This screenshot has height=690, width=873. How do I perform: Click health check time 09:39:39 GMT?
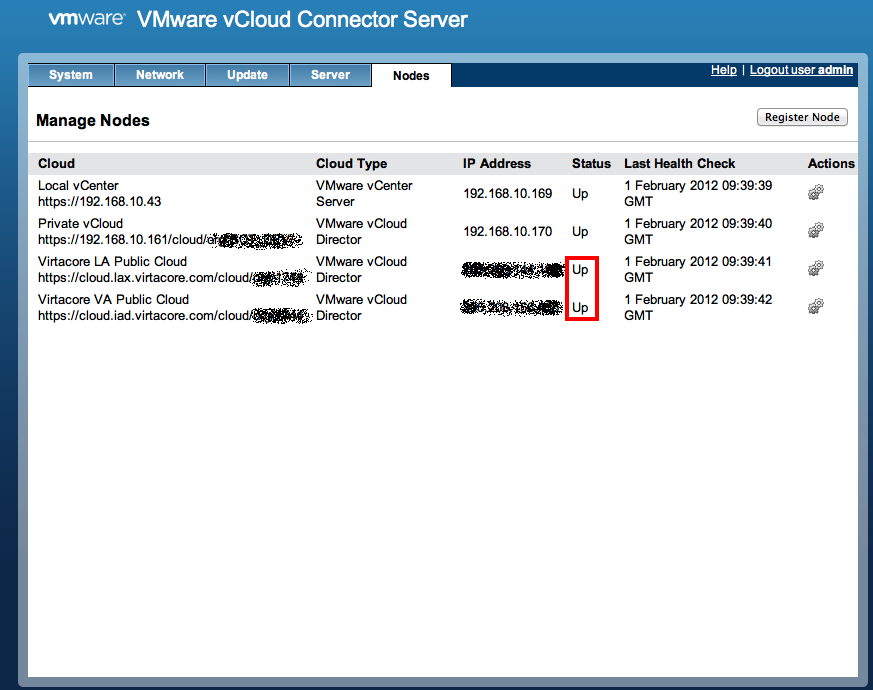(698, 193)
